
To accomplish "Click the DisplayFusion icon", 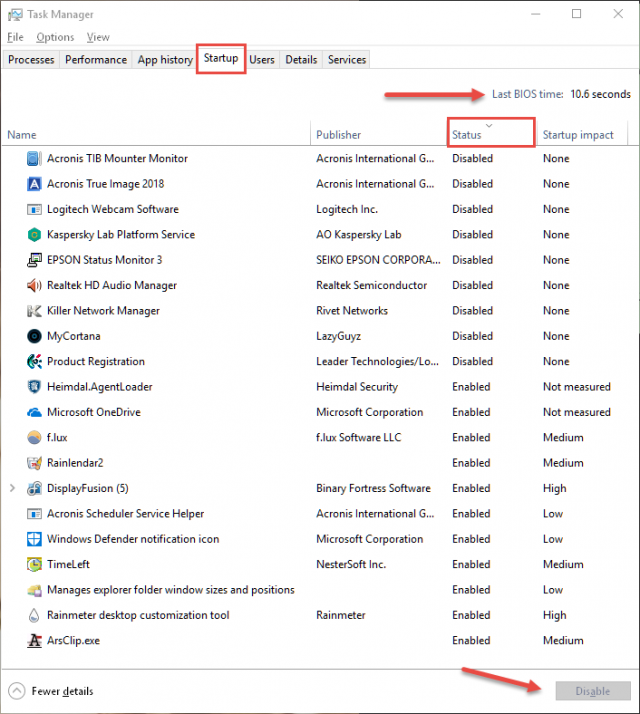I will pyautogui.click(x=34, y=489).
